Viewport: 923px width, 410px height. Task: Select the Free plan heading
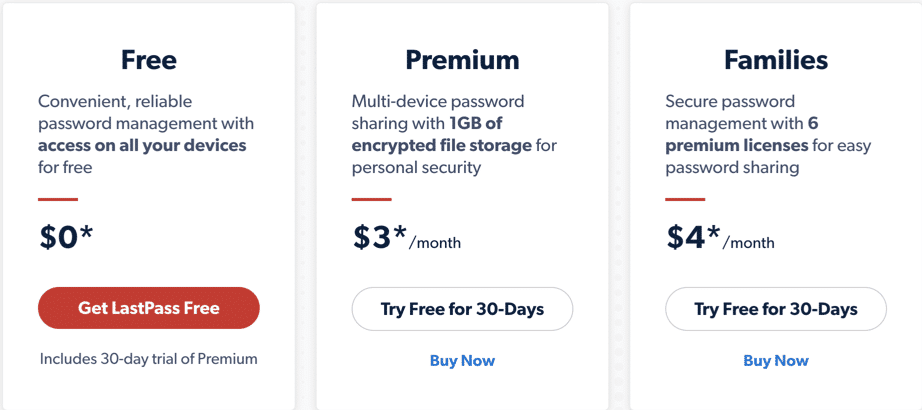[x=148, y=60]
